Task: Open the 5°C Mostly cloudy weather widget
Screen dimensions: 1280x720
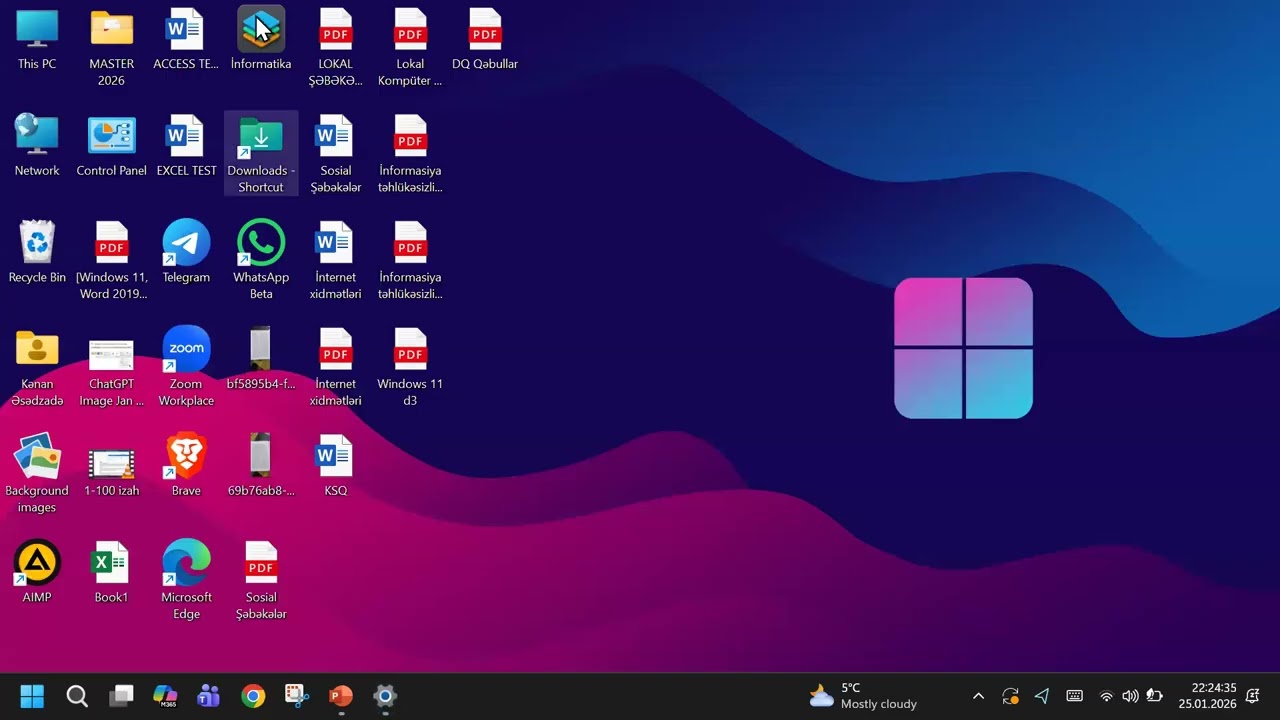Action: (864, 696)
